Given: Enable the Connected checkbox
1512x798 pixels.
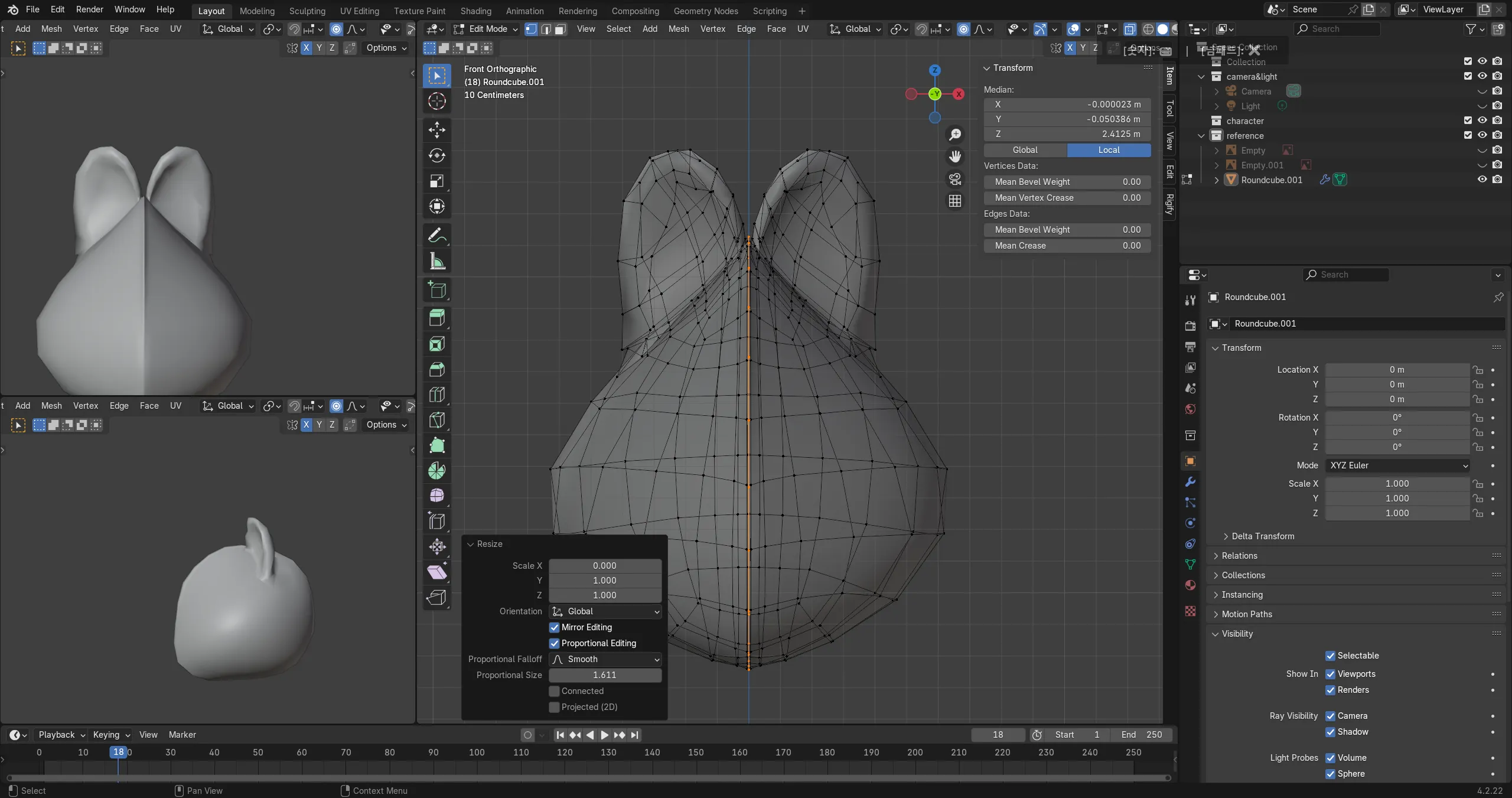Looking at the screenshot, I should pos(554,691).
